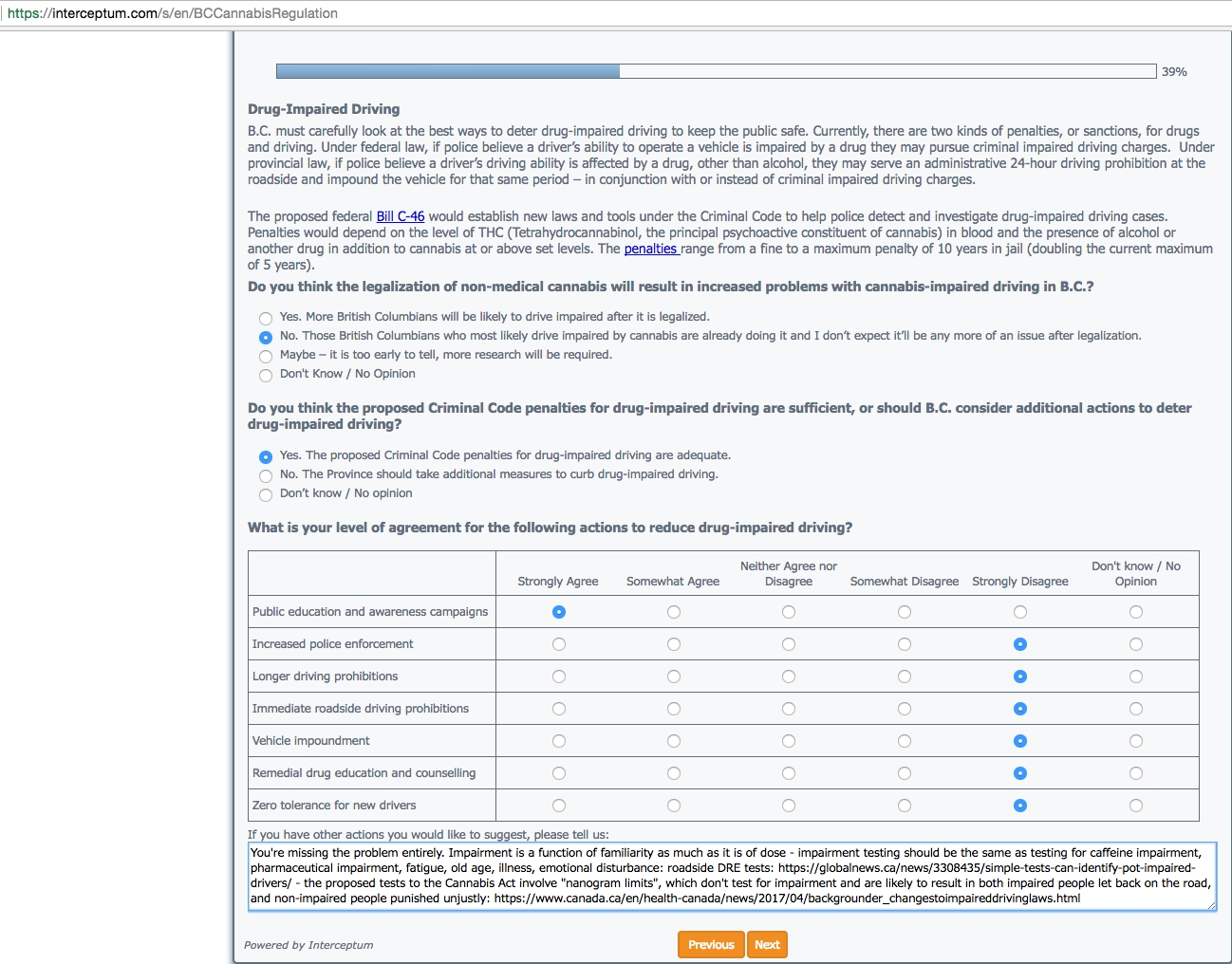Click 'Powered by Interceptum' footer text
The width and height of the screenshot is (1232, 964).
(308, 945)
